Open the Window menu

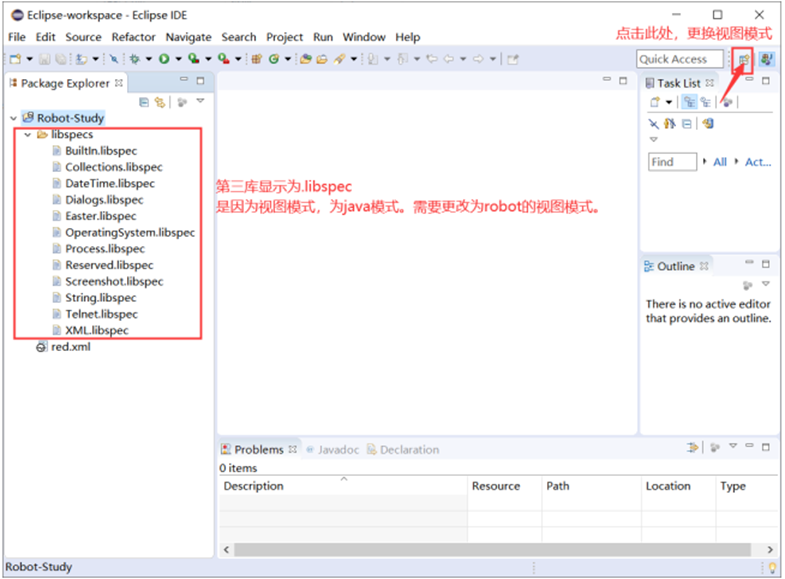(364, 37)
